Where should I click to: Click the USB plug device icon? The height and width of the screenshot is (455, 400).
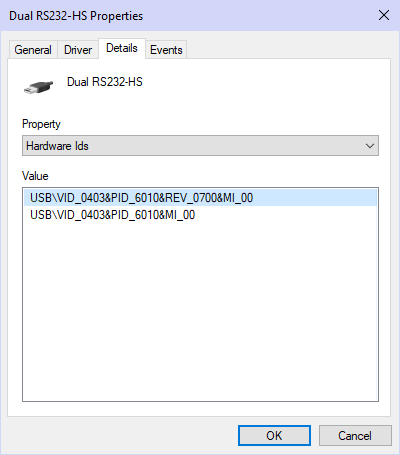click(38, 87)
